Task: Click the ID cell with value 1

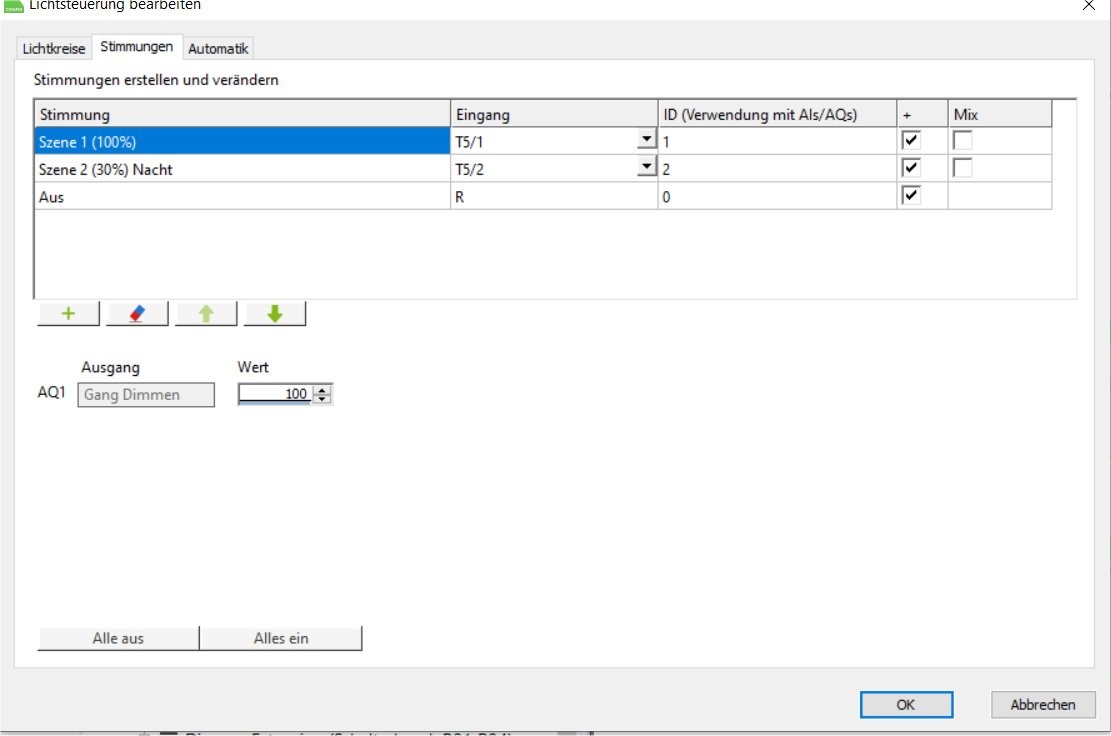Action: click(777, 142)
